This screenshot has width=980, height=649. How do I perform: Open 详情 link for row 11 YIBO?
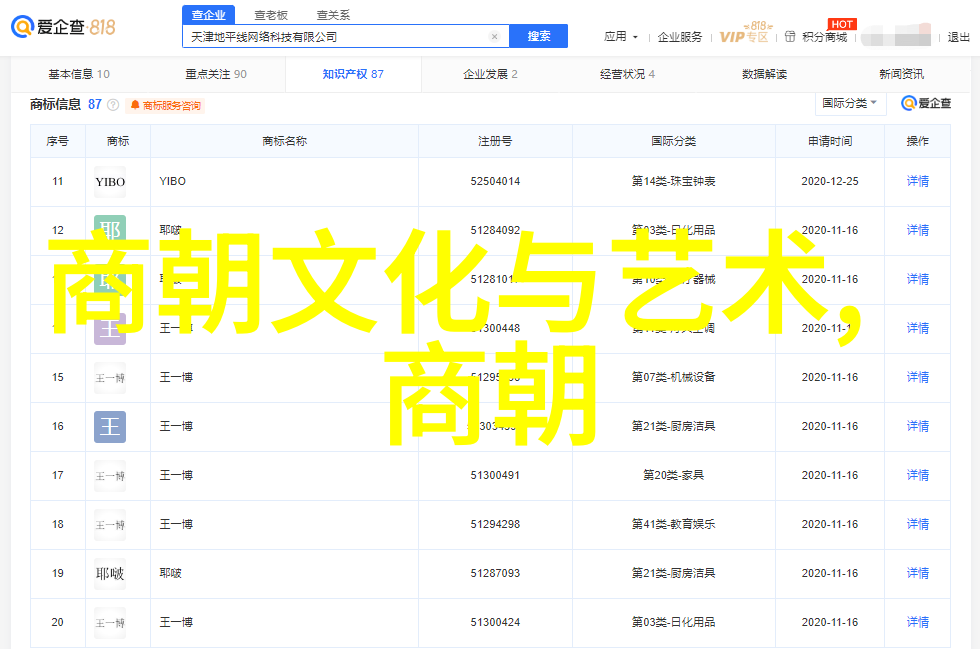click(x=917, y=182)
